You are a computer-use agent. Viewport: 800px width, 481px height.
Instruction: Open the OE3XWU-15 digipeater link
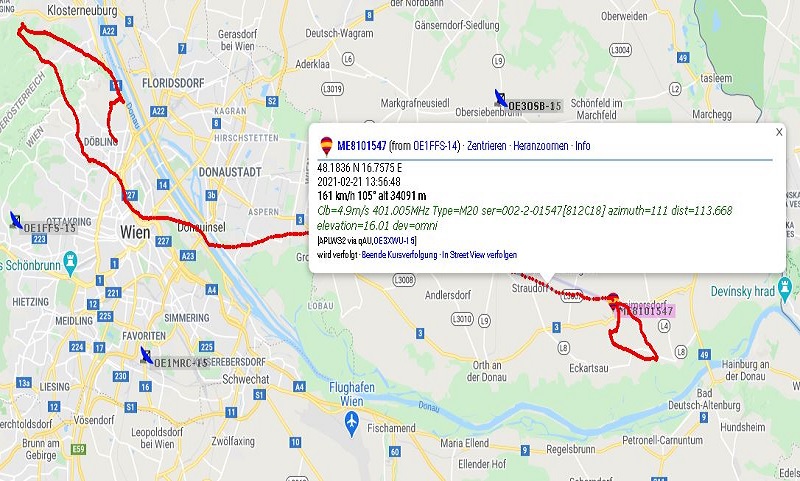(x=394, y=240)
